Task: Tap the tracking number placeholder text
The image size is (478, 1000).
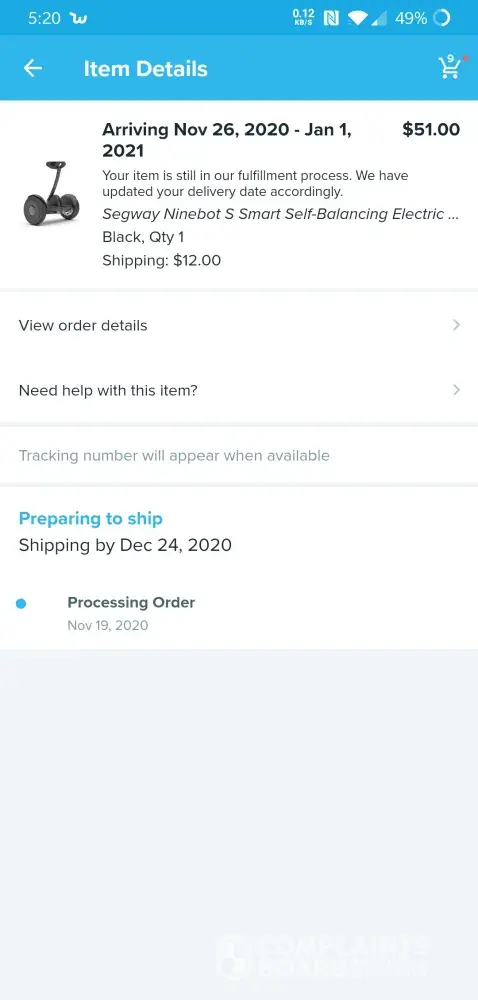Action: pos(174,455)
